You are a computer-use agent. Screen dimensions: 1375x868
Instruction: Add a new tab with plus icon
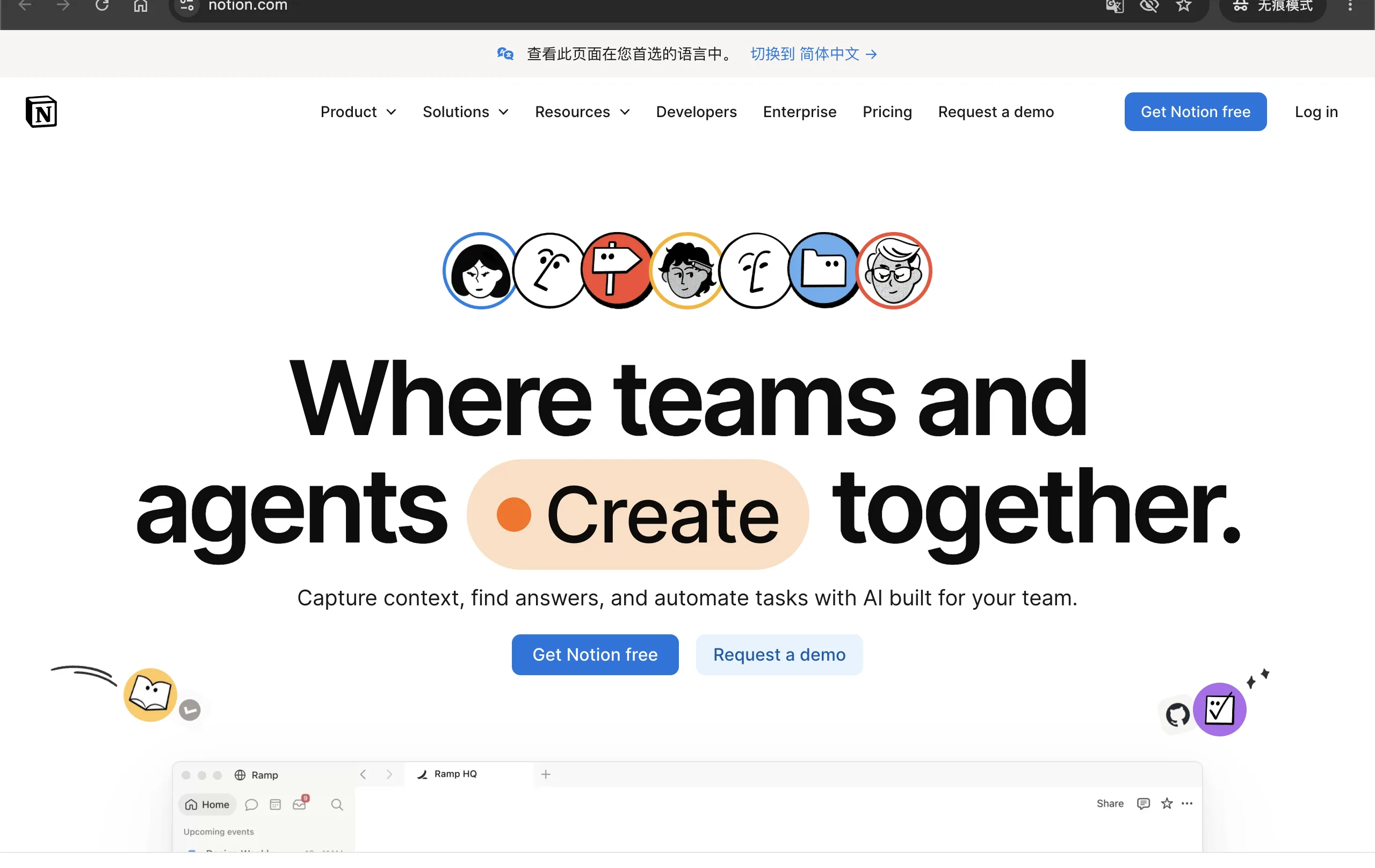545,774
